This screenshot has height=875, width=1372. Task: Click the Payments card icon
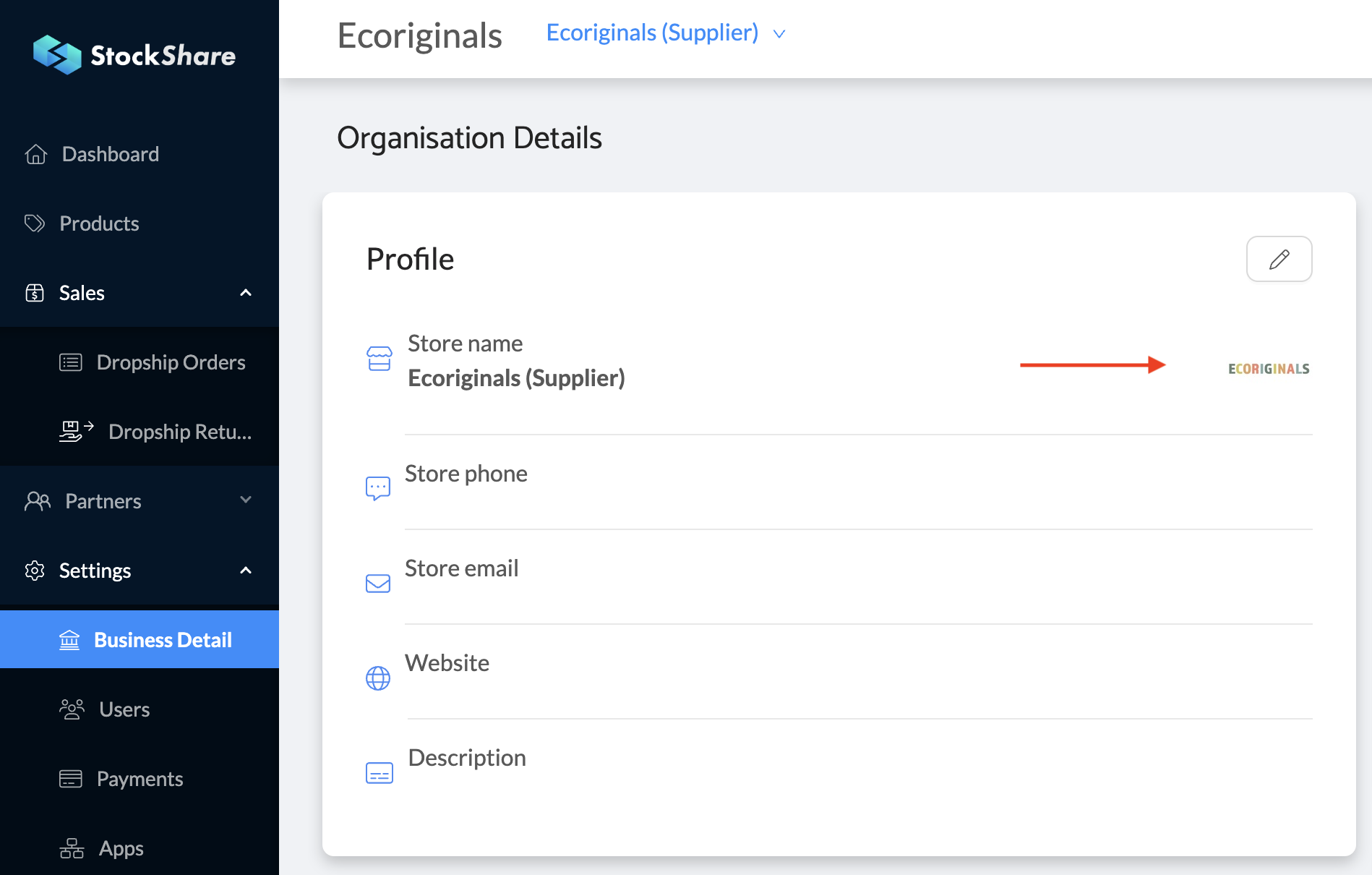(71, 779)
